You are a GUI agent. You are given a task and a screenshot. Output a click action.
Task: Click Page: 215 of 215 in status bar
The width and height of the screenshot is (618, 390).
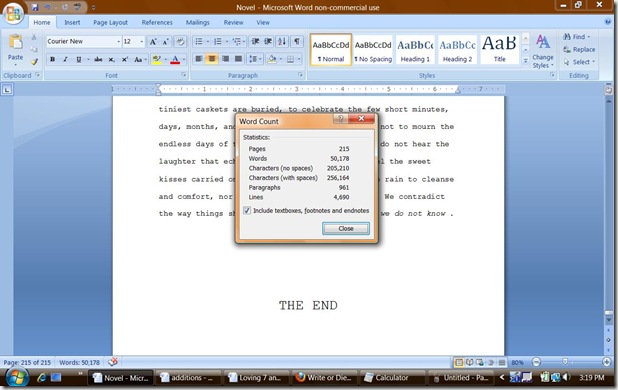[x=27, y=362]
